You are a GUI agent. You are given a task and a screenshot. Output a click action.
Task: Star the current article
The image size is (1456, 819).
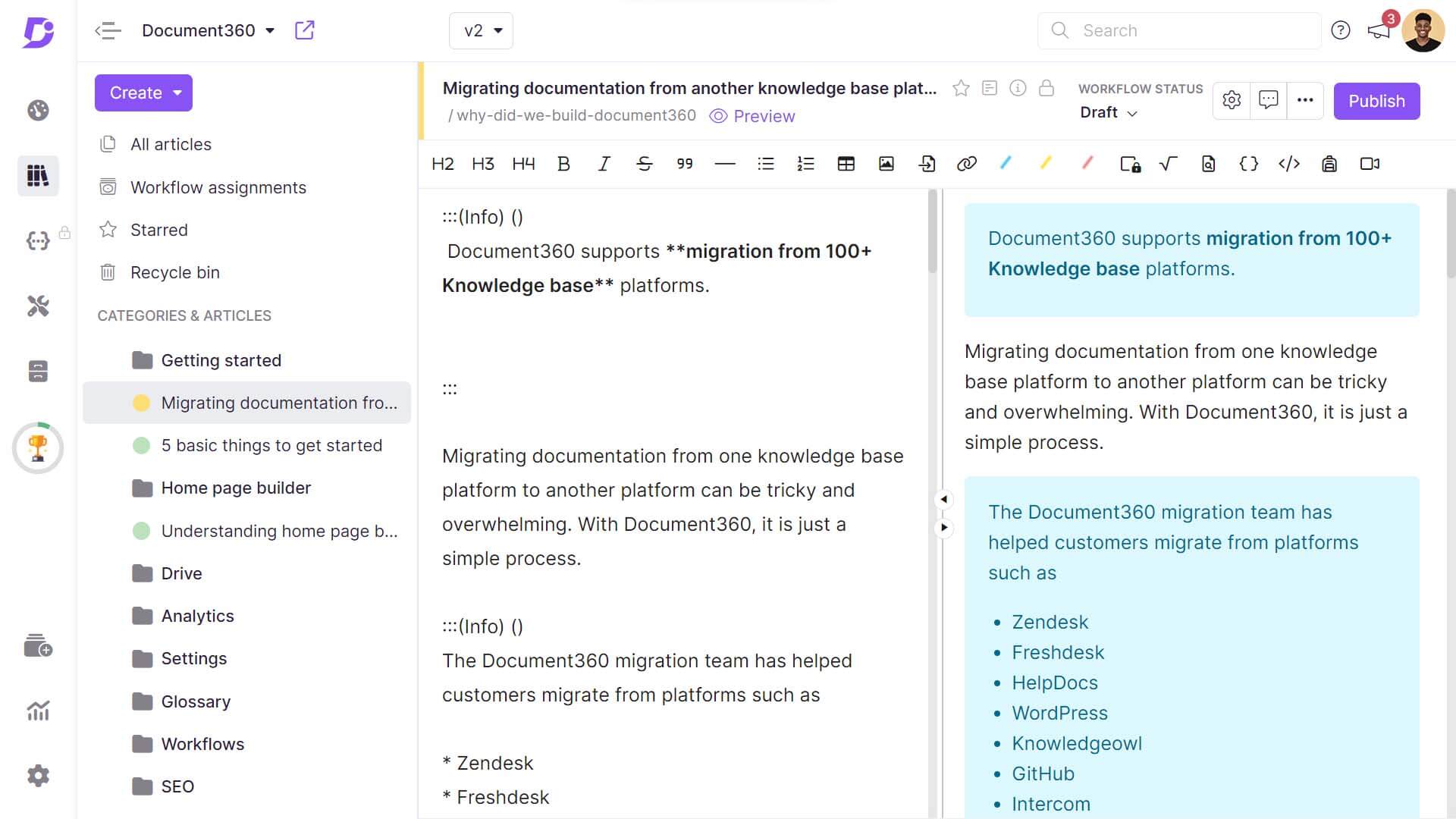pyautogui.click(x=961, y=88)
